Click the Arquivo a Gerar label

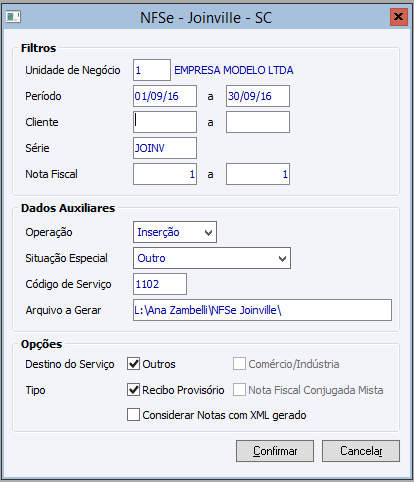pos(63,310)
